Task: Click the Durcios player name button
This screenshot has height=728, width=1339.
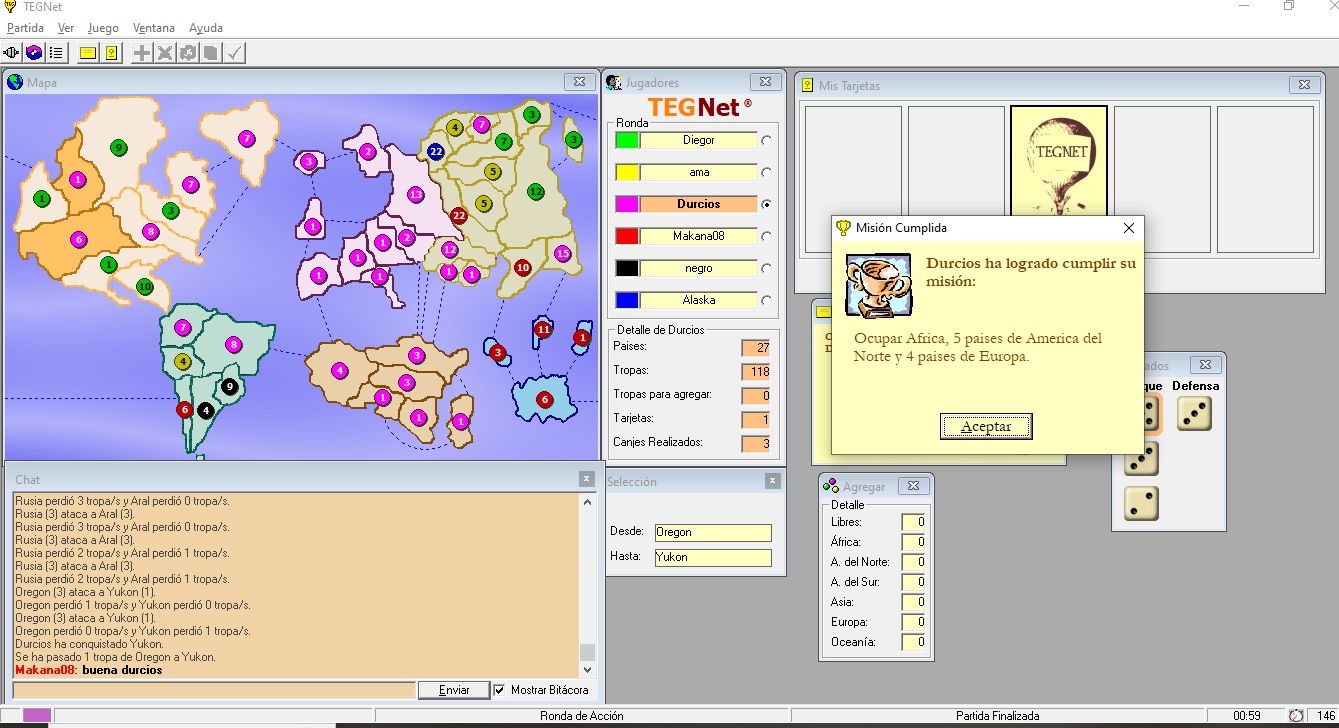Action: tap(698, 204)
